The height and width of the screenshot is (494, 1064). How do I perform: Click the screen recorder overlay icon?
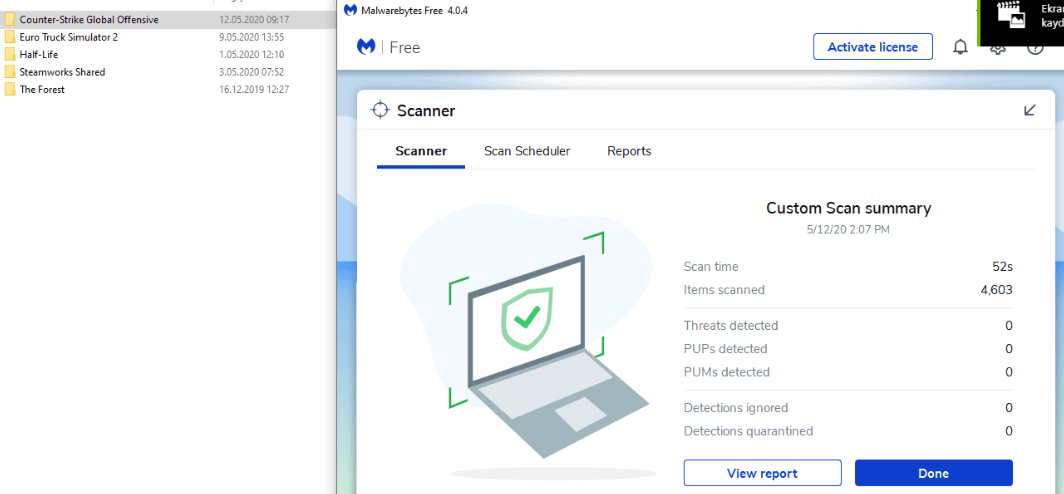(1011, 16)
